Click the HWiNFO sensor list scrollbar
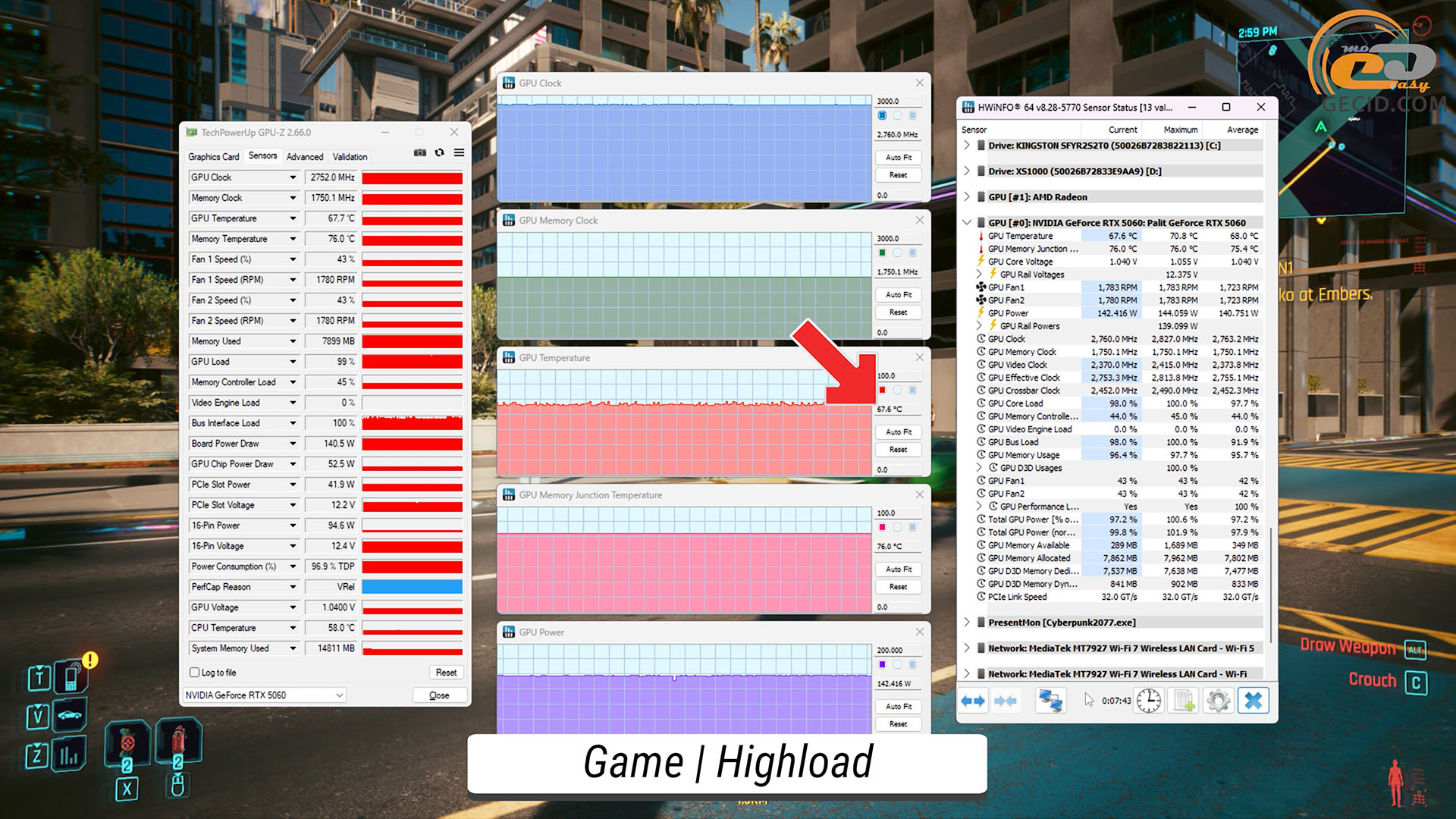The image size is (1456, 819). tap(1270, 584)
